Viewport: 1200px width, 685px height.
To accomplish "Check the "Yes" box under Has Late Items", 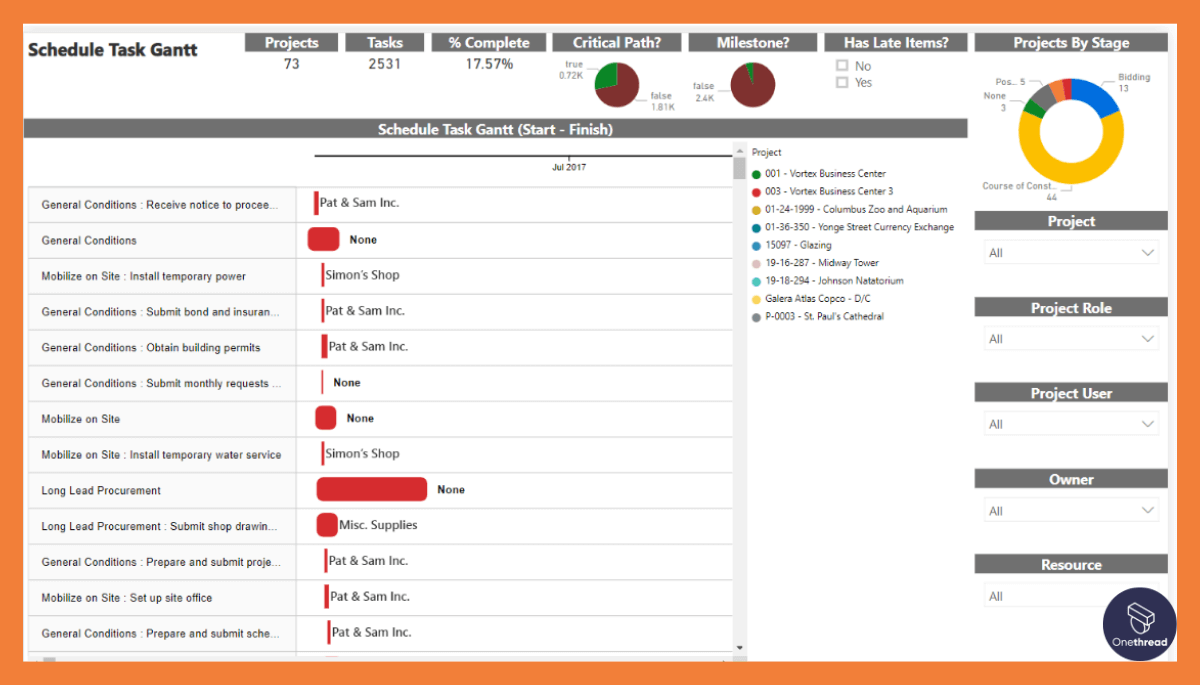I will click(x=841, y=82).
